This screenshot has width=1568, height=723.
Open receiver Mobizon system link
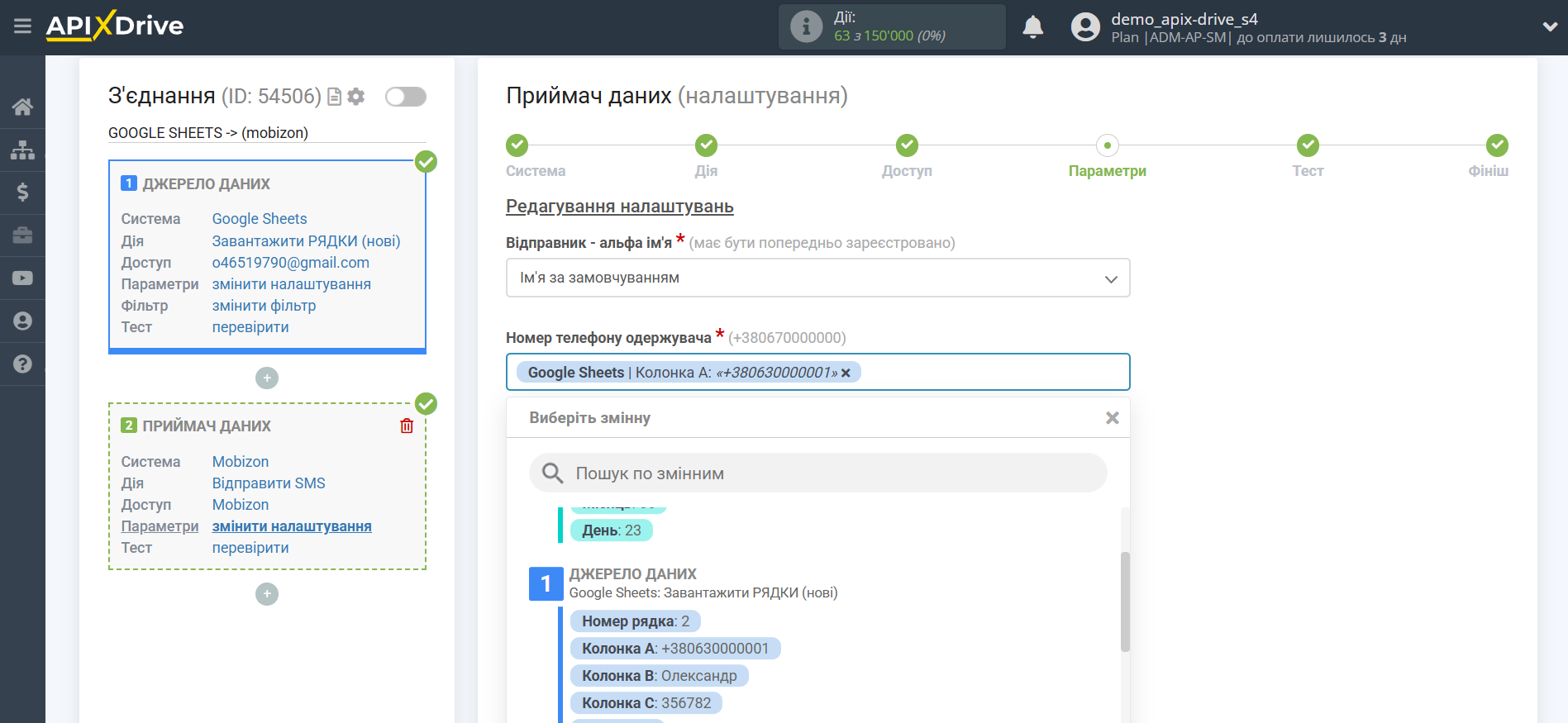pyautogui.click(x=241, y=462)
